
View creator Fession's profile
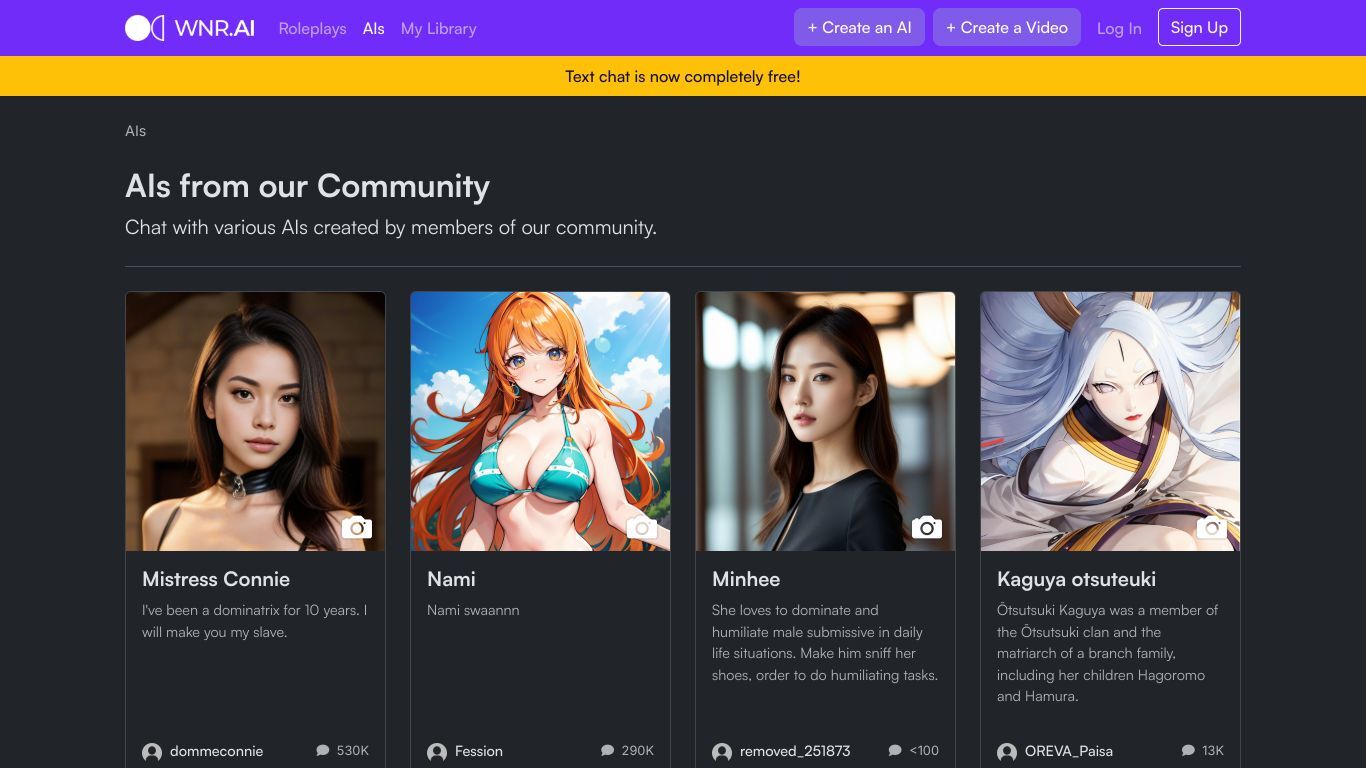479,751
